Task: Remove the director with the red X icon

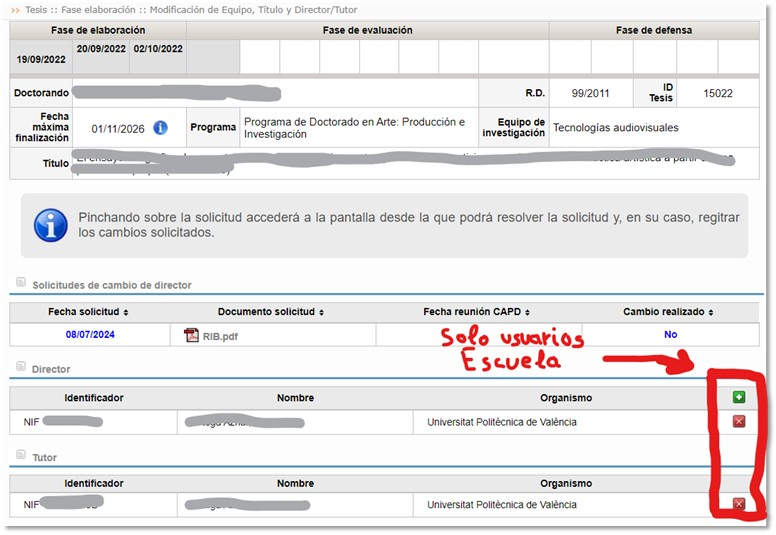Action: (739, 421)
